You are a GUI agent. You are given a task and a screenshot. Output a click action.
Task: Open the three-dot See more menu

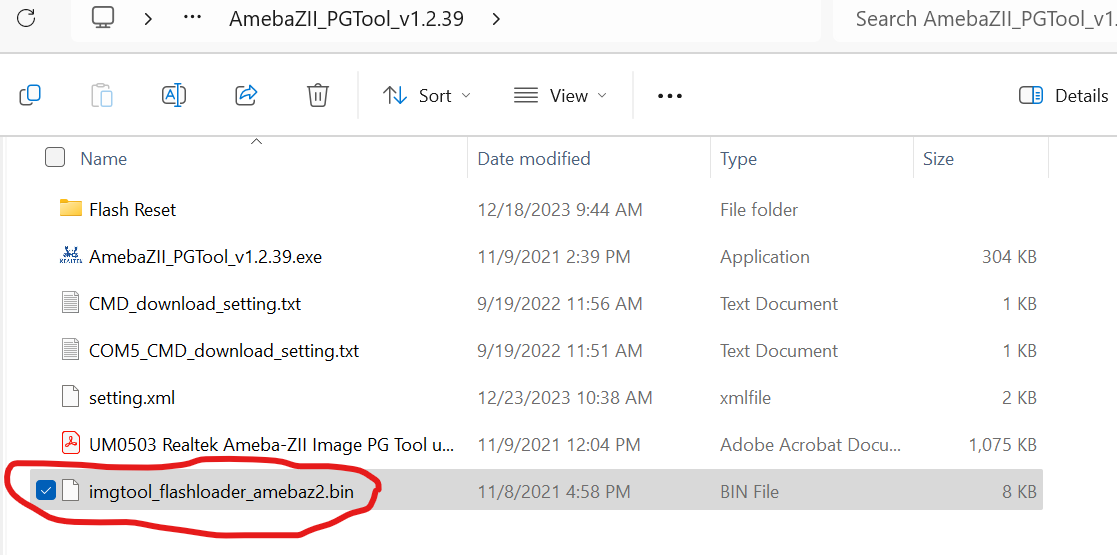(x=670, y=95)
